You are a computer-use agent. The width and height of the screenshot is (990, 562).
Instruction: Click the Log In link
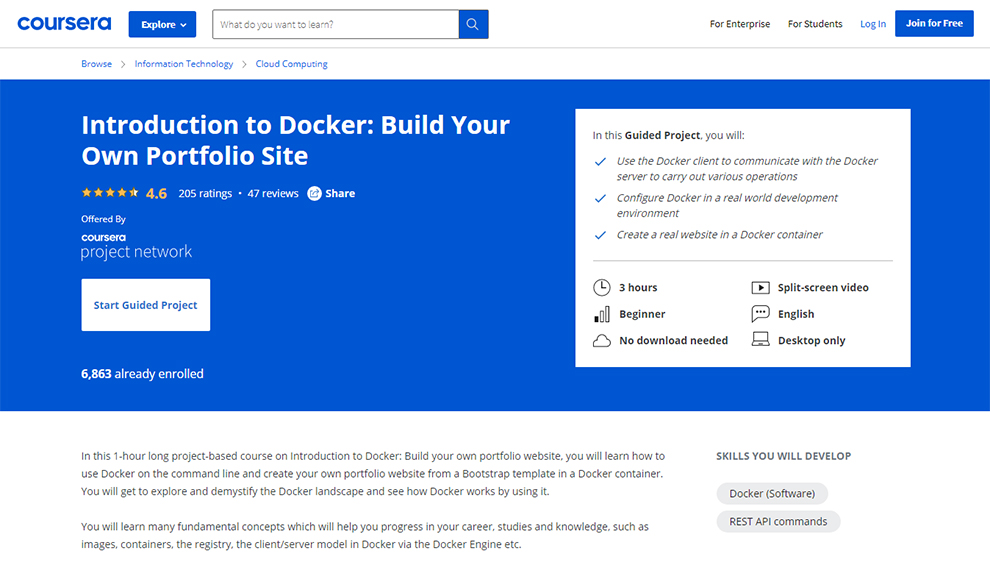[873, 24]
